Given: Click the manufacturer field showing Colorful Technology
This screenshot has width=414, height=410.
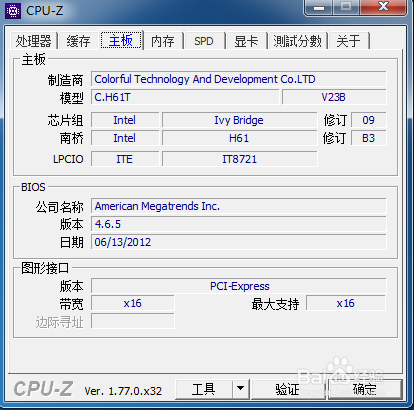Looking at the screenshot, I should tap(239, 79).
